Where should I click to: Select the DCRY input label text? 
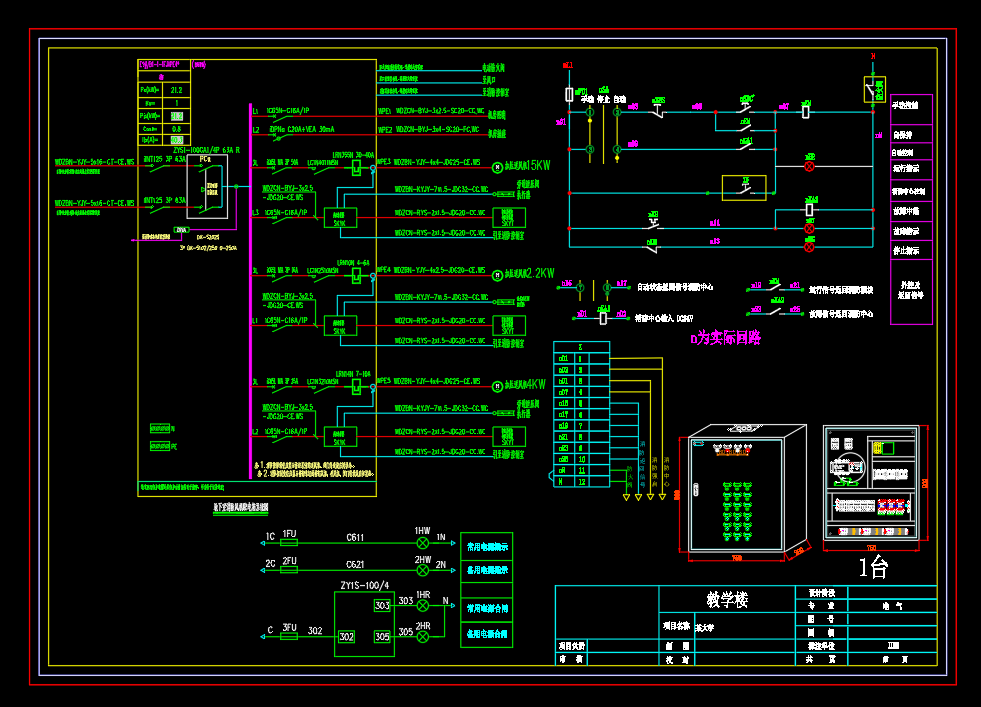(664, 318)
